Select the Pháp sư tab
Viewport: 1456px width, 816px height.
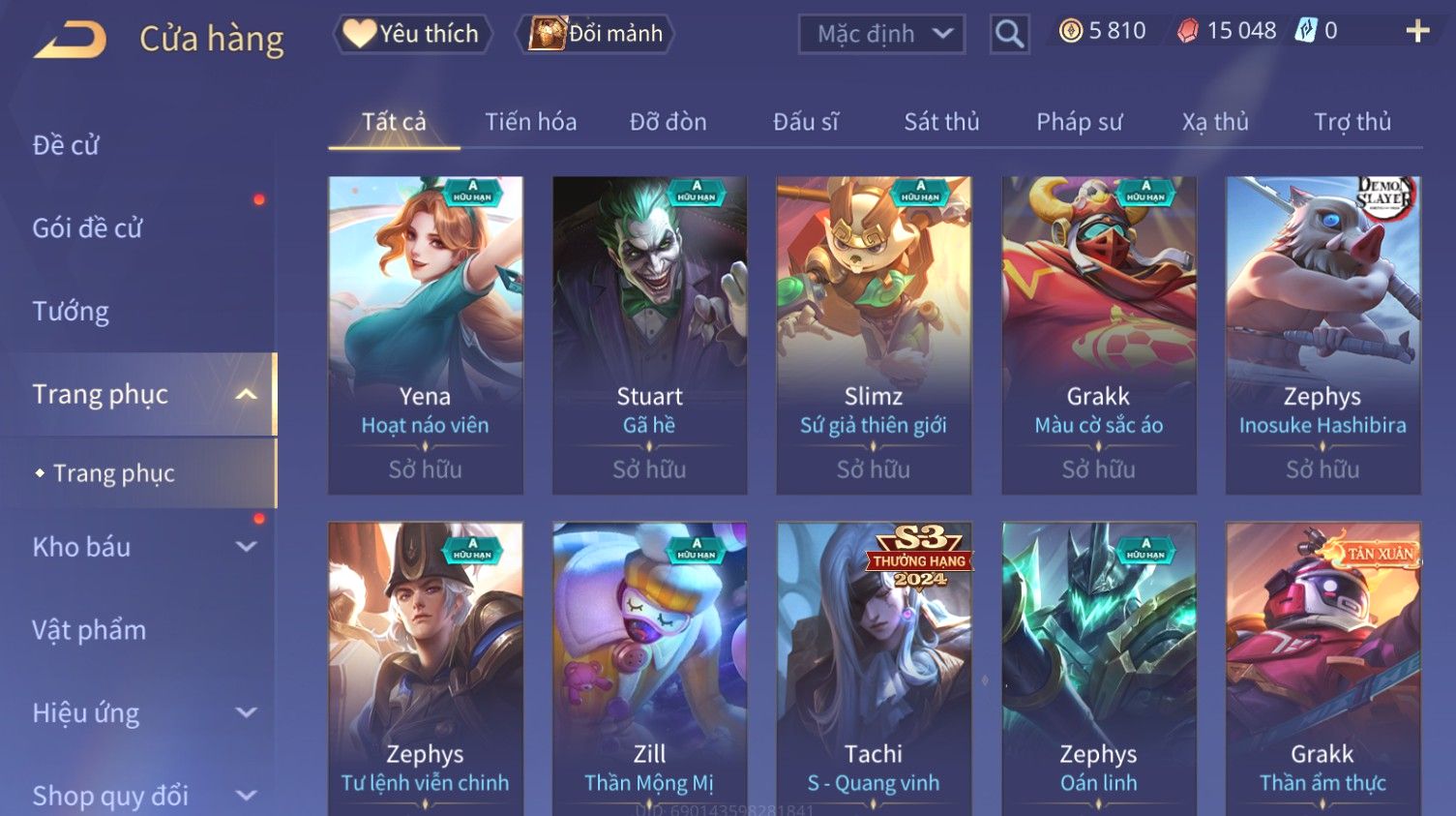pyautogui.click(x=1079, y=122)
